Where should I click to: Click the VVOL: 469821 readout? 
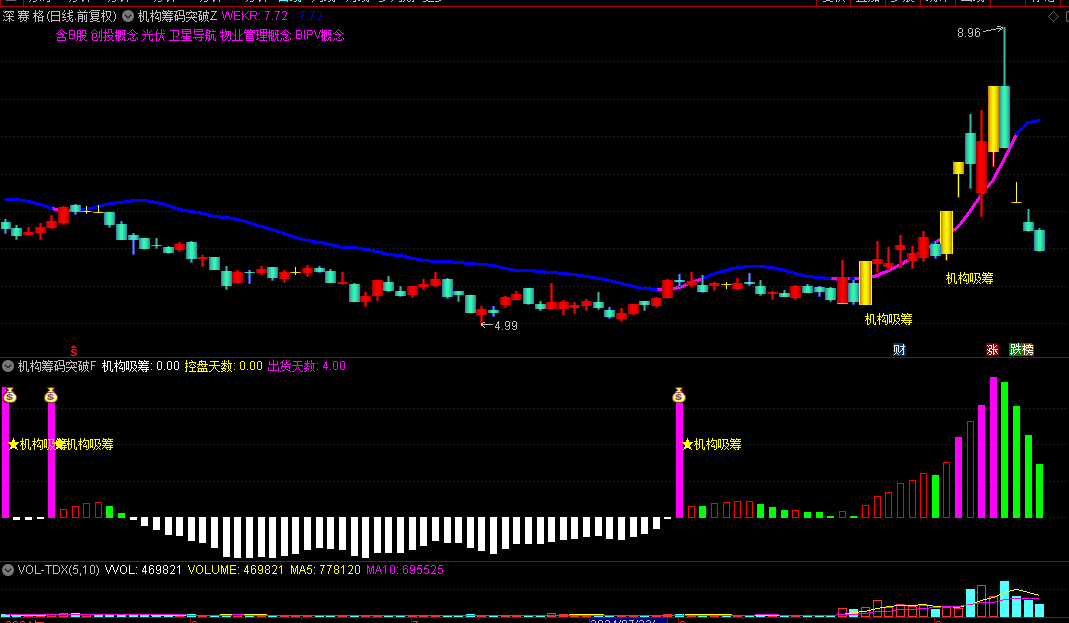pyautogui.click(x=143, y=570)
